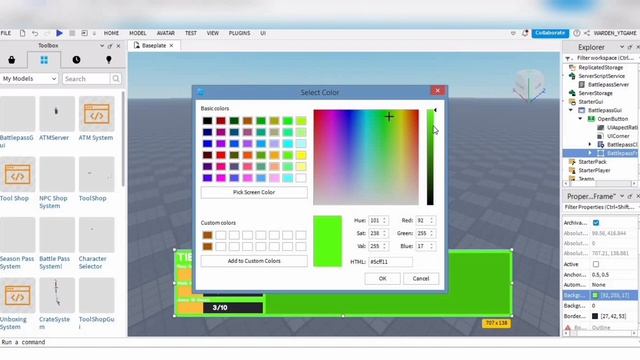Click the Filter workspace field in Explorer
Screen dimensions: 640x360
[606, 58]
